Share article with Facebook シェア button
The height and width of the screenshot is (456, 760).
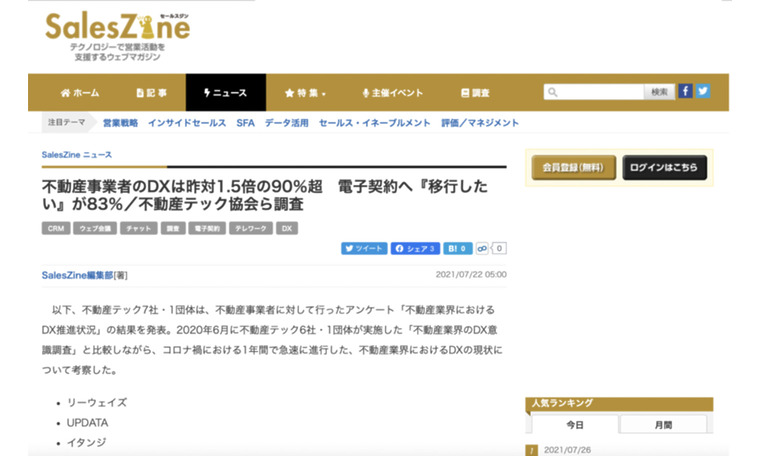tap(415, 248)
